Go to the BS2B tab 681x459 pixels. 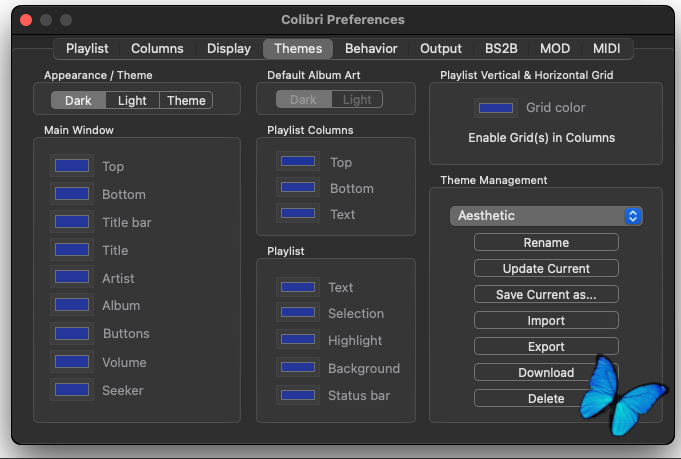click(501, 48)
